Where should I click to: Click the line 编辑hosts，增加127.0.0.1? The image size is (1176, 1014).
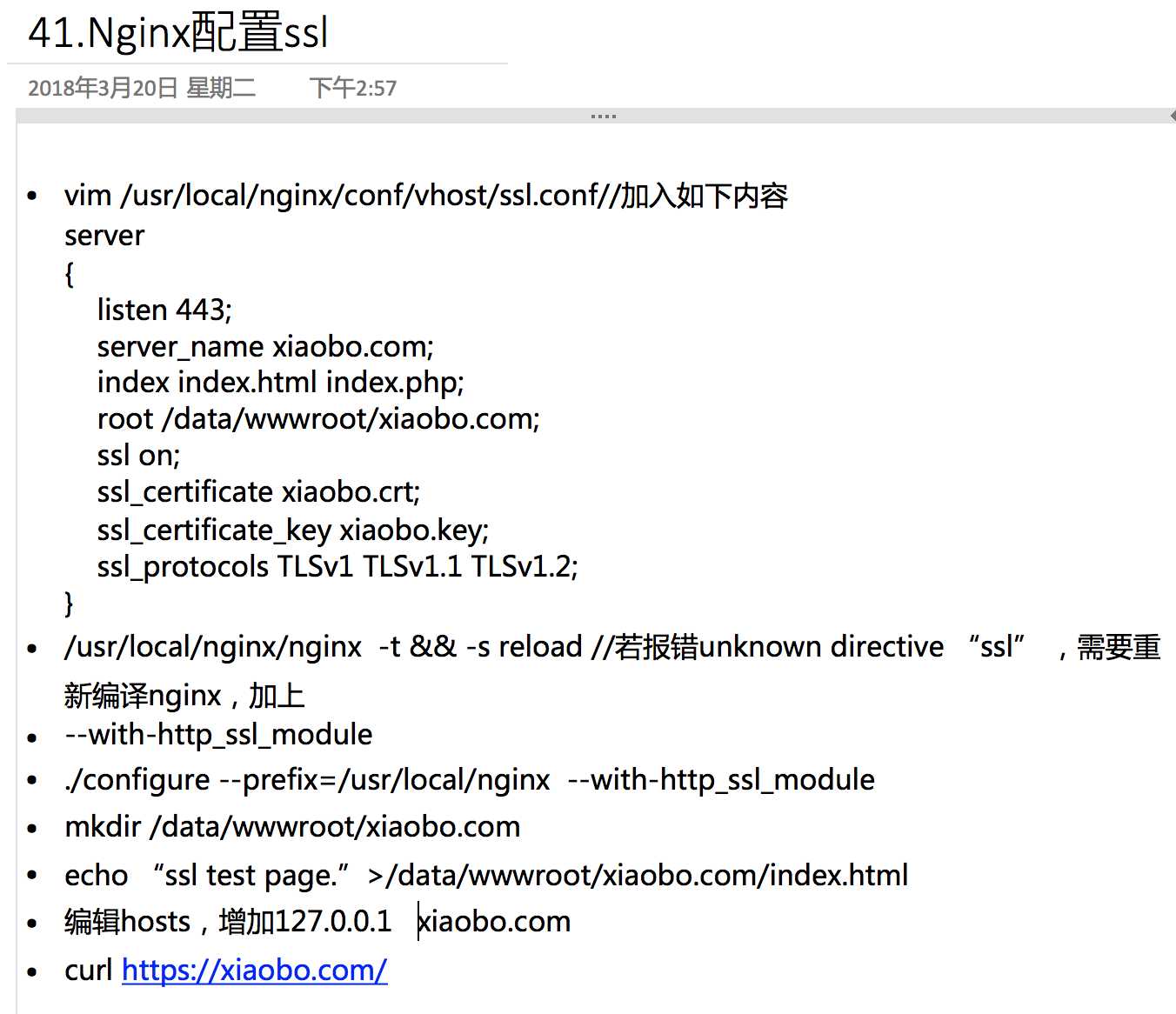(x=317, y=922)
